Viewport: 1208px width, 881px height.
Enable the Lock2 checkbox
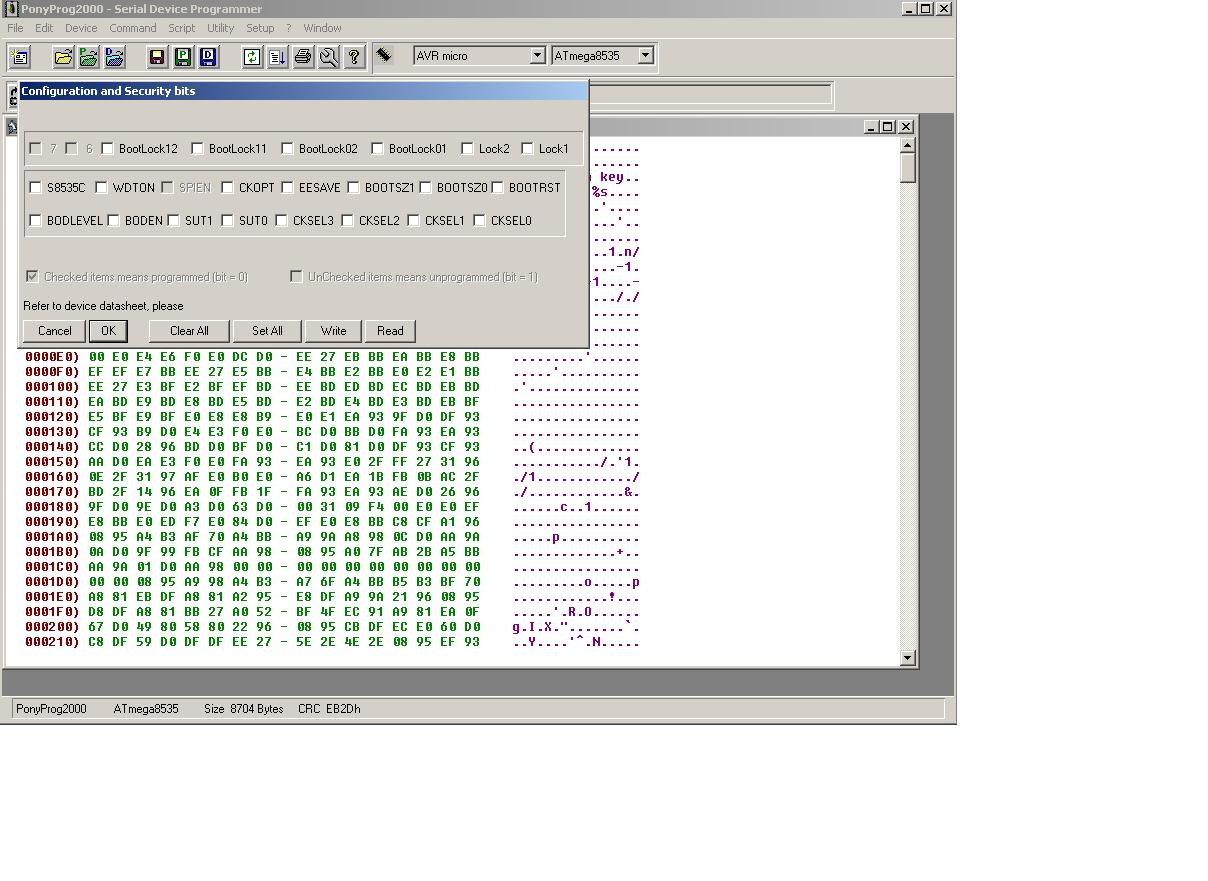tap(467, 148)
